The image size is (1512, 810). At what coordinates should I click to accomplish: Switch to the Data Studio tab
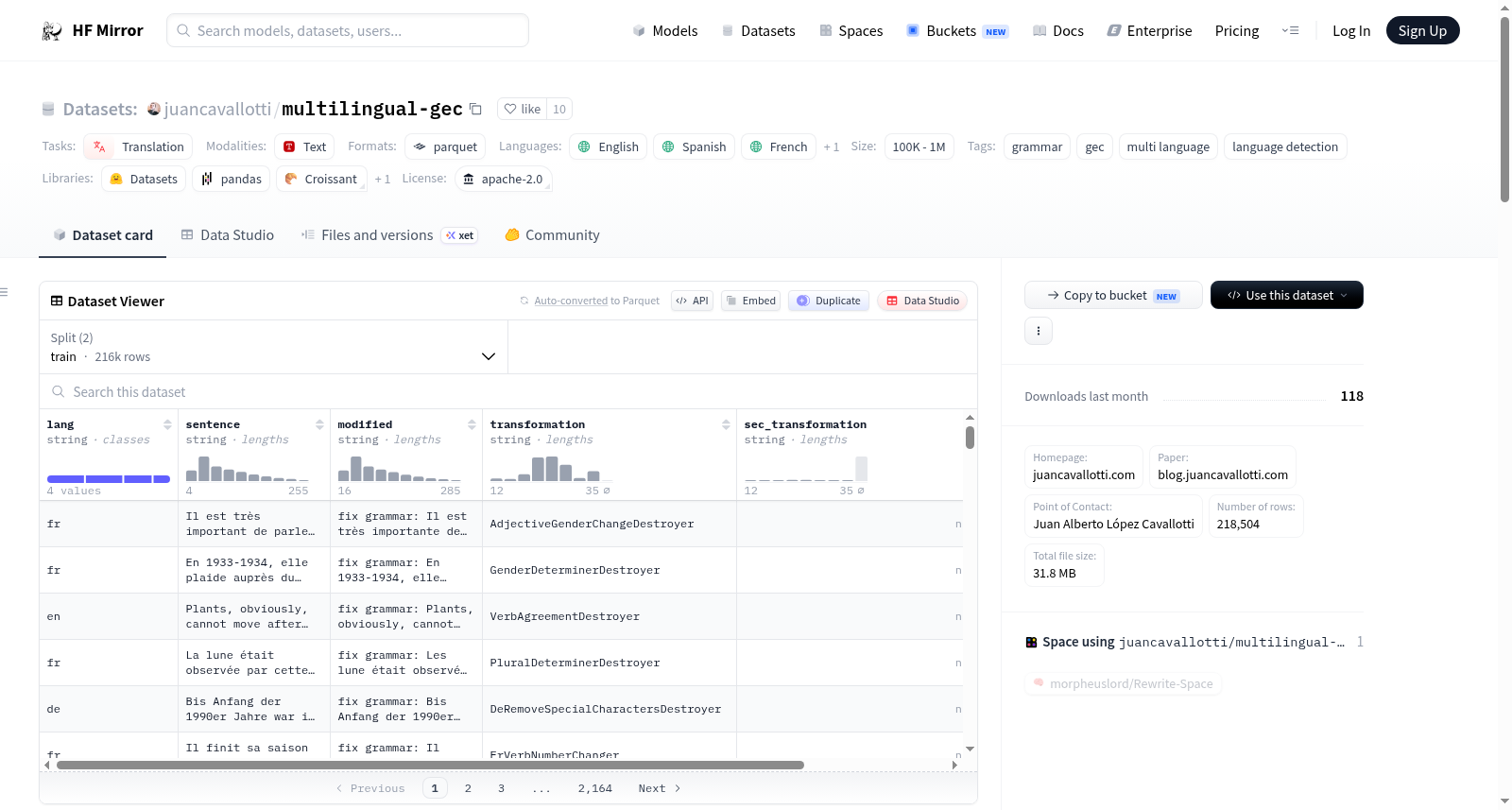tap(228, 235)
